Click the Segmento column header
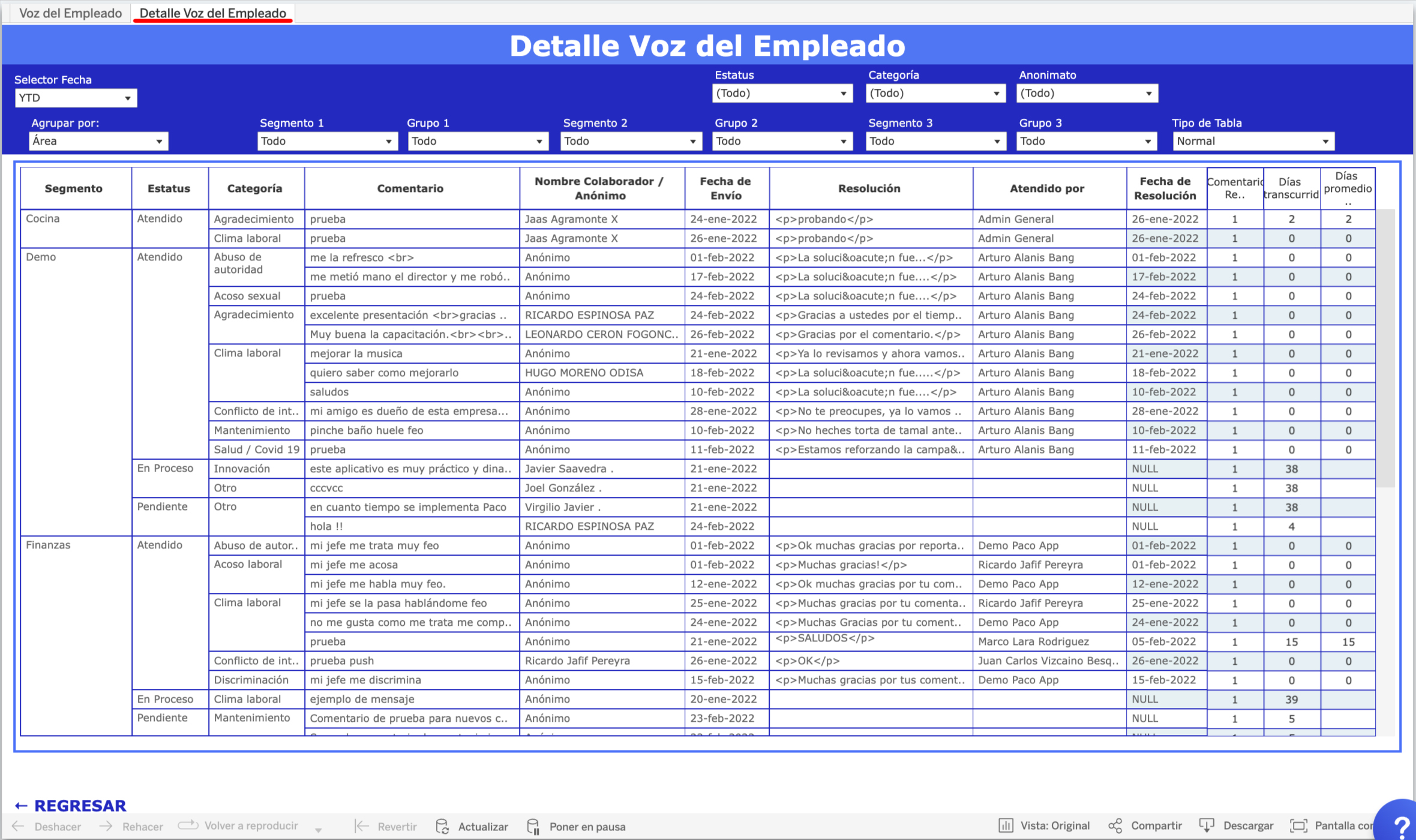Screen dimensions: 1416x840 pos(76,188)
